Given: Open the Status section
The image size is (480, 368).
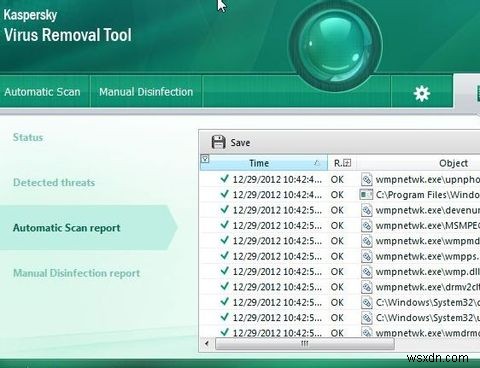Looking at the screenshot, I should [28, 137].
